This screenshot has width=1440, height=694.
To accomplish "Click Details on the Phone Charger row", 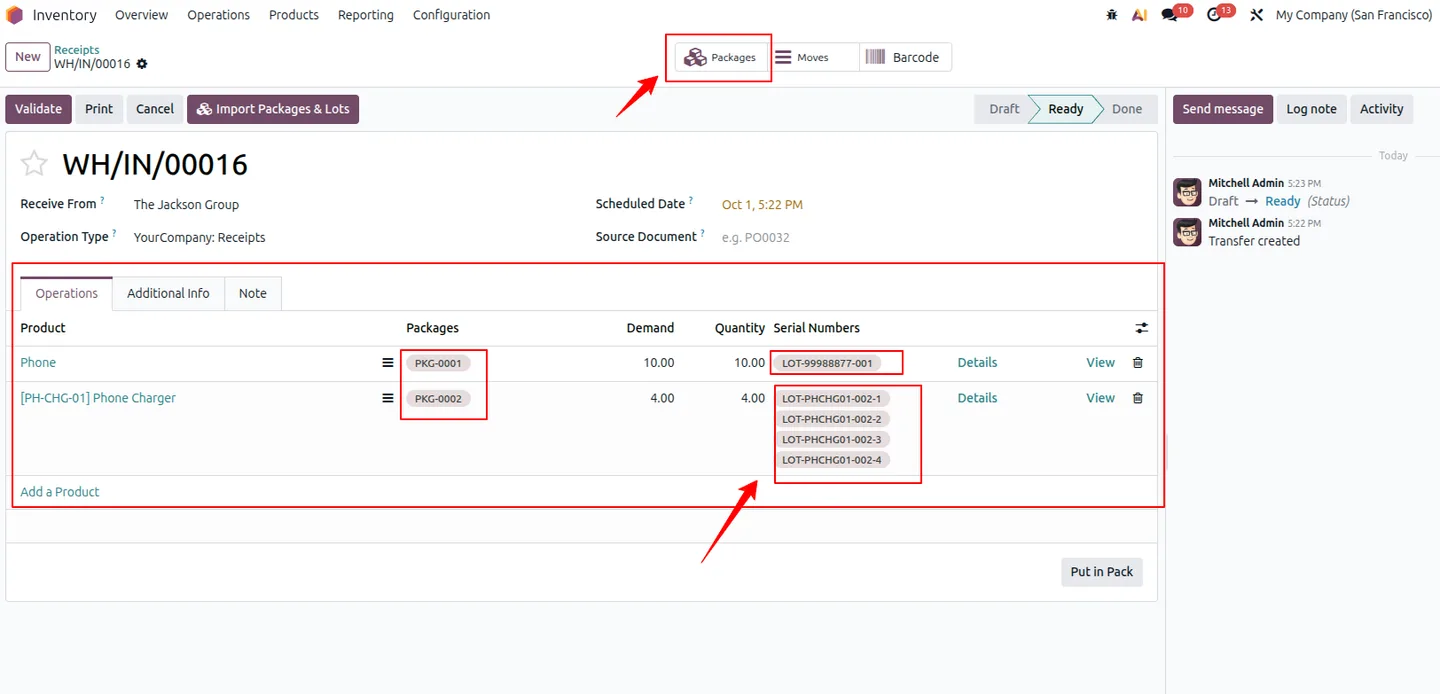I will (x=977, y=398).
